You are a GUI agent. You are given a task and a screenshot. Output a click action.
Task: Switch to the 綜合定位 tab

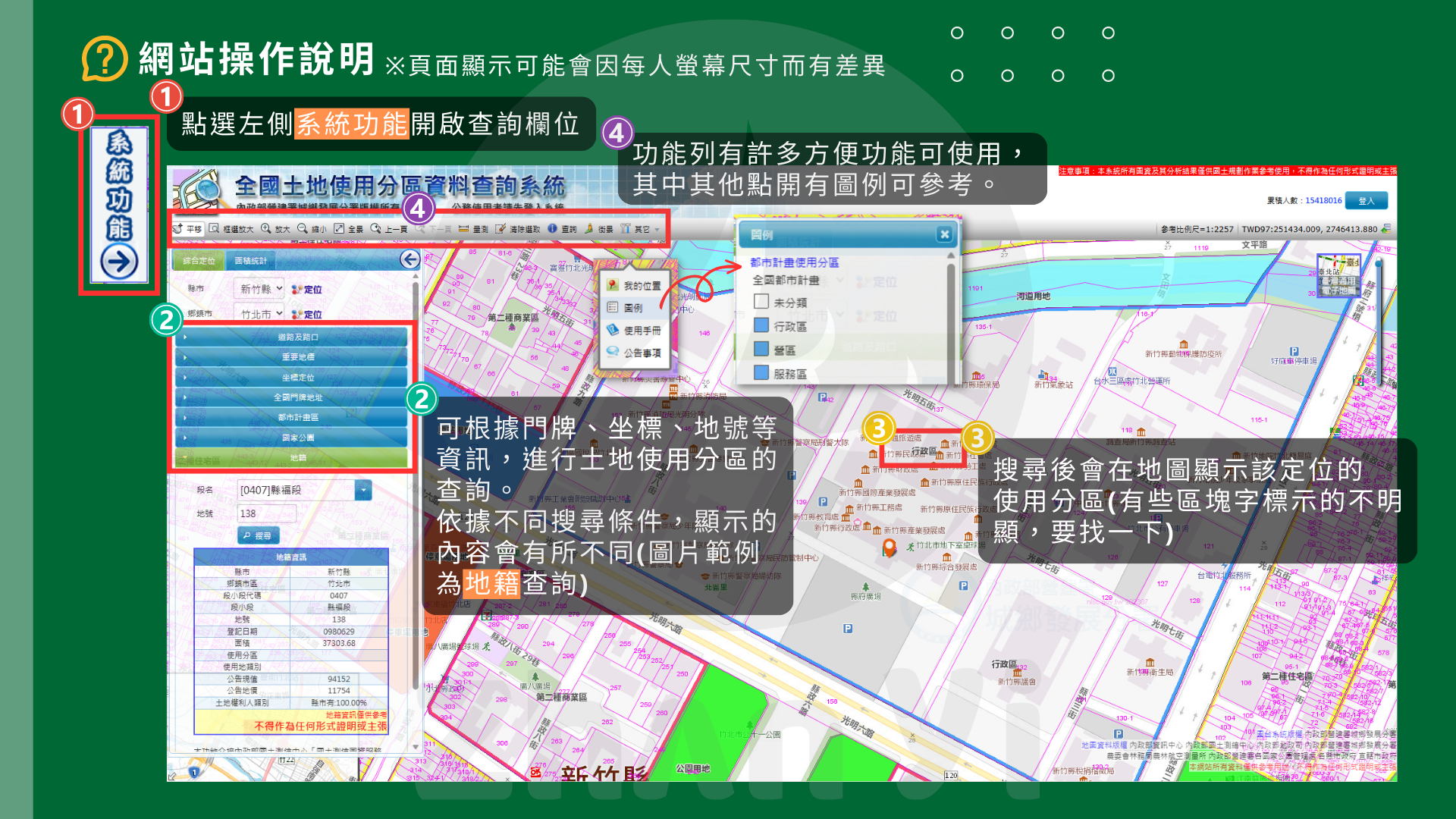pos(199,260)
